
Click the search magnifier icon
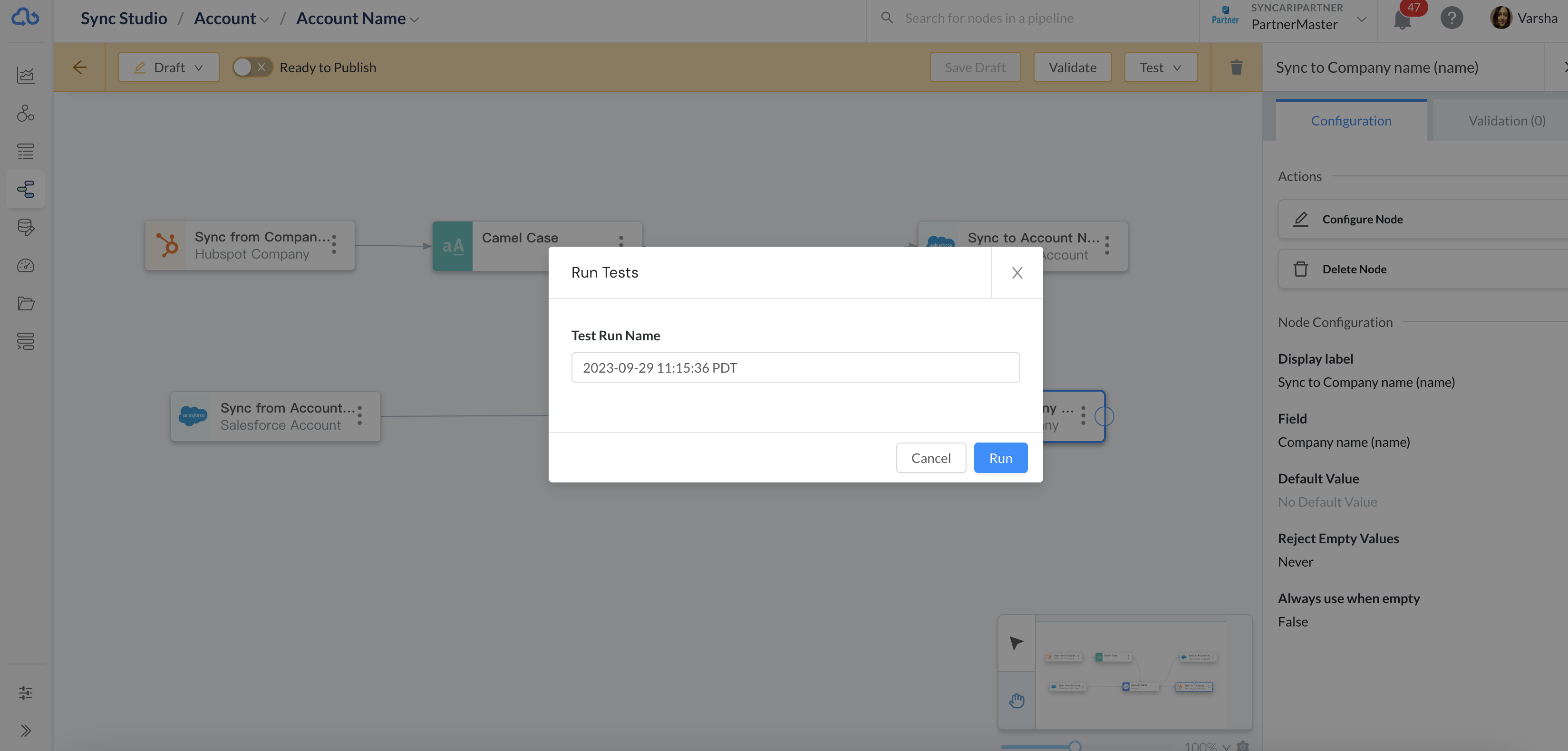(887, 18)
